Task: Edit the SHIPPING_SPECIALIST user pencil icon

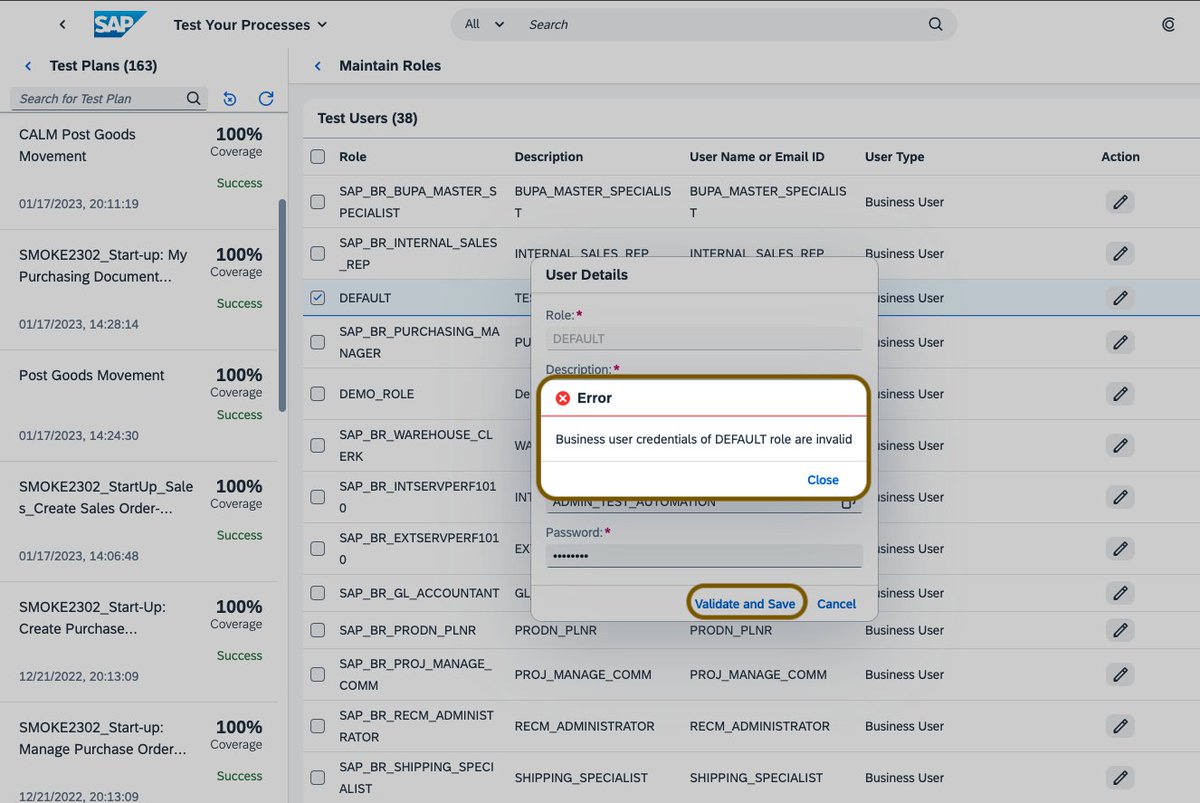Action: pos(1120,777)
